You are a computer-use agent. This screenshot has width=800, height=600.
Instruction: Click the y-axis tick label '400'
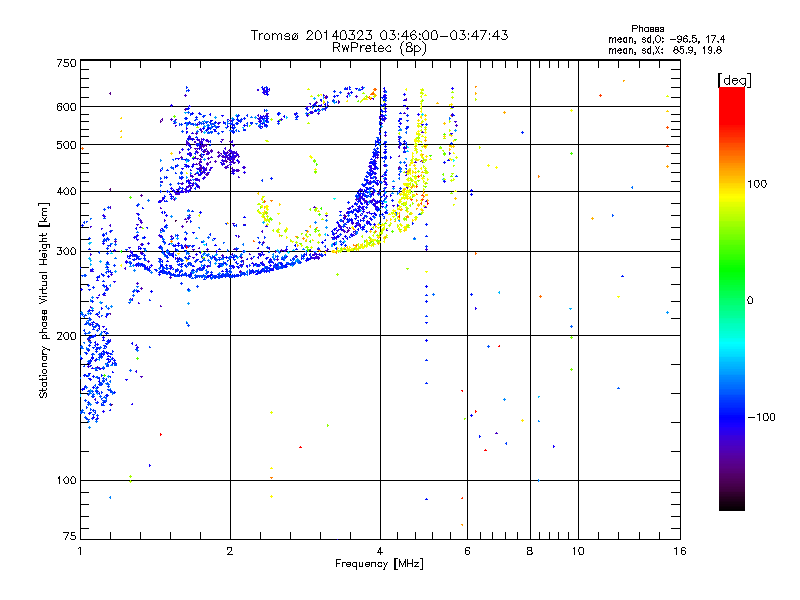66,192
